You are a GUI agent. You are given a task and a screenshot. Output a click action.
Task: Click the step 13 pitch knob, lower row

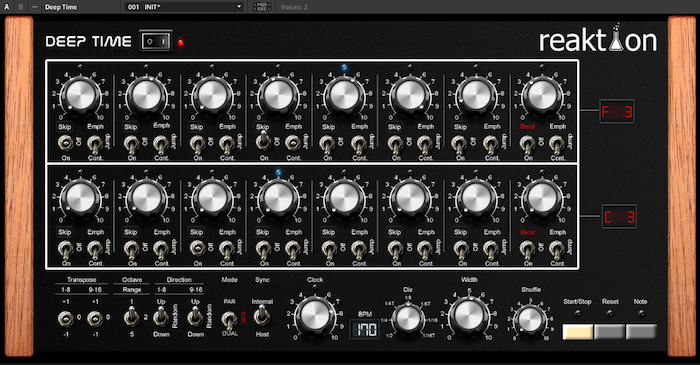[344, 198]
